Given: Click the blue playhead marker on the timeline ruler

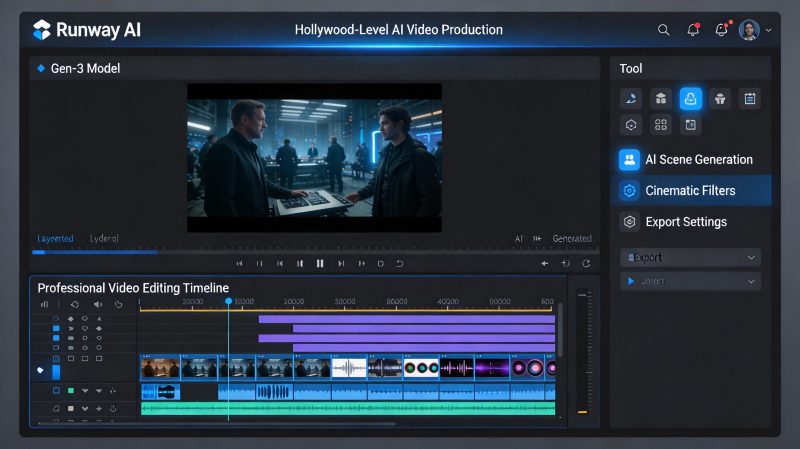Looking at the screenshot, I should click(x=229, y=301).
